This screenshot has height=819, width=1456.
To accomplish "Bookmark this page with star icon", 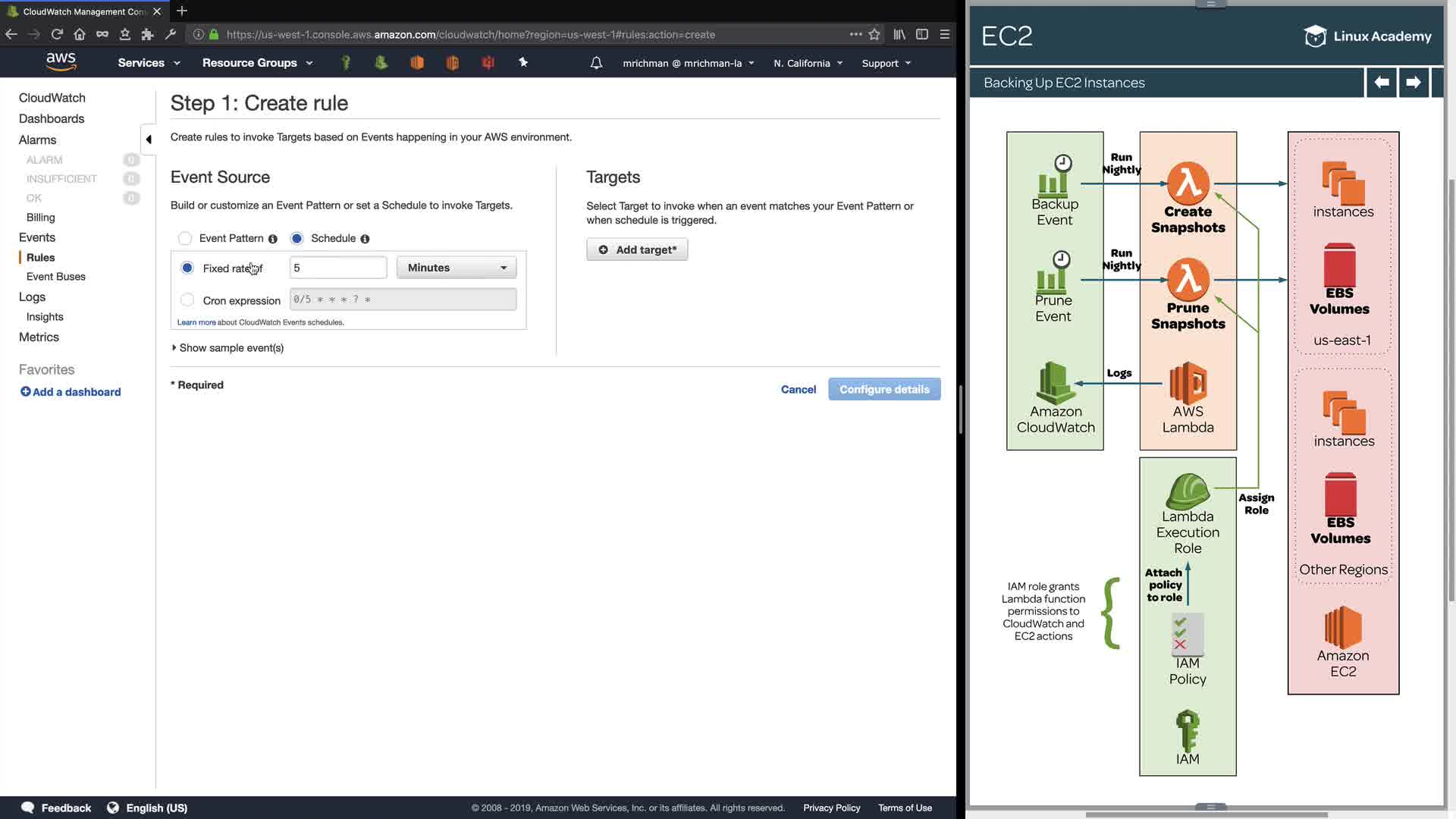I will 874,34.
